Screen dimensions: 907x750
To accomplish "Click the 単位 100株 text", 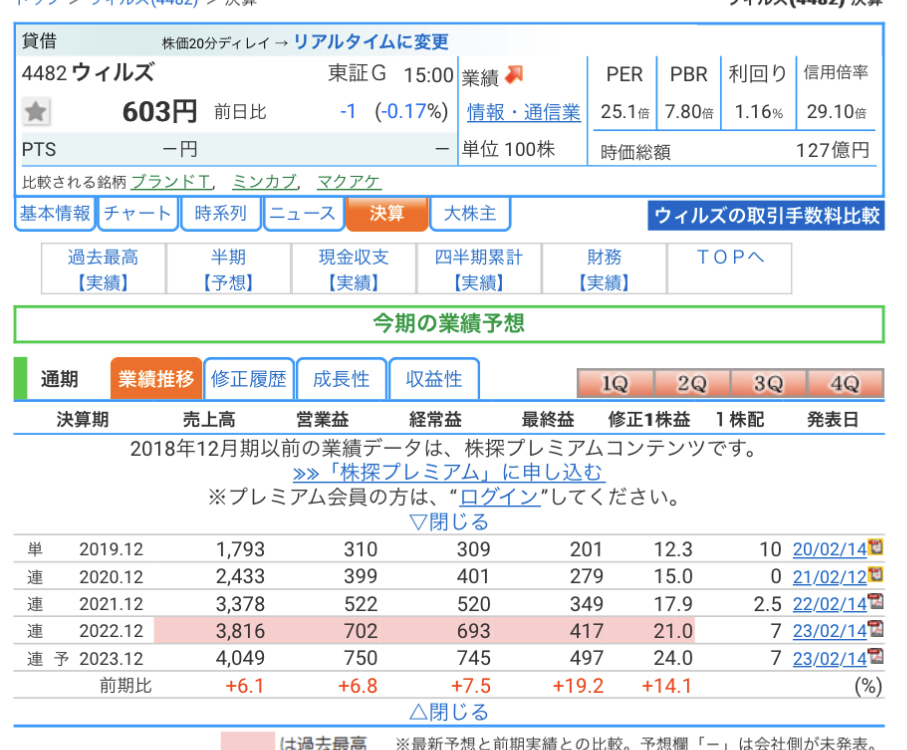I will point(508,149).
